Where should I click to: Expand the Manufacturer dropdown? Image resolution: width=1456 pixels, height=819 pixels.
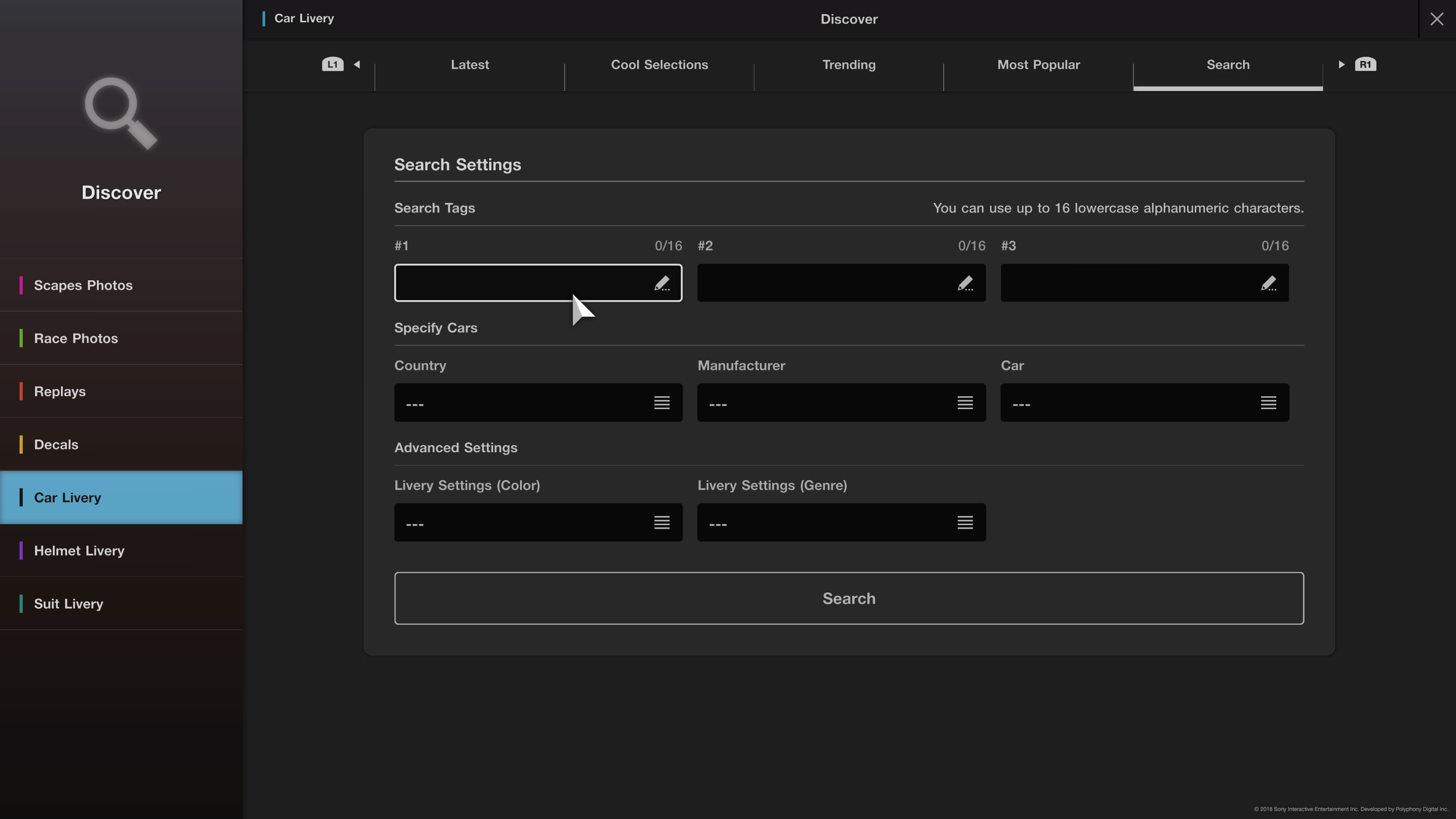coord(842,402)
